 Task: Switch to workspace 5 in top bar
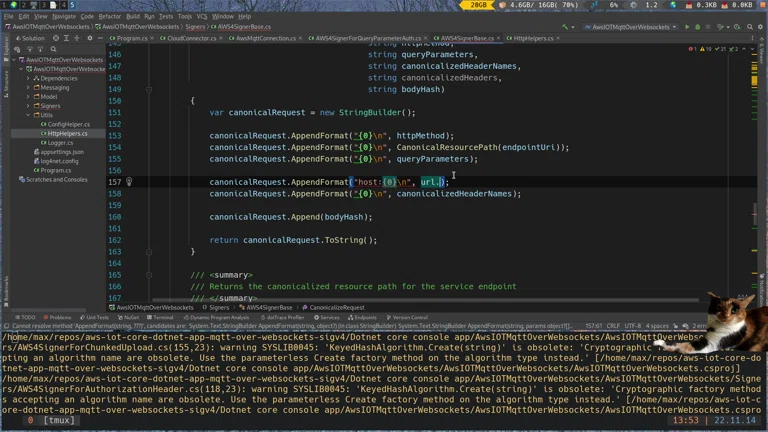click(x=72, y=5)
